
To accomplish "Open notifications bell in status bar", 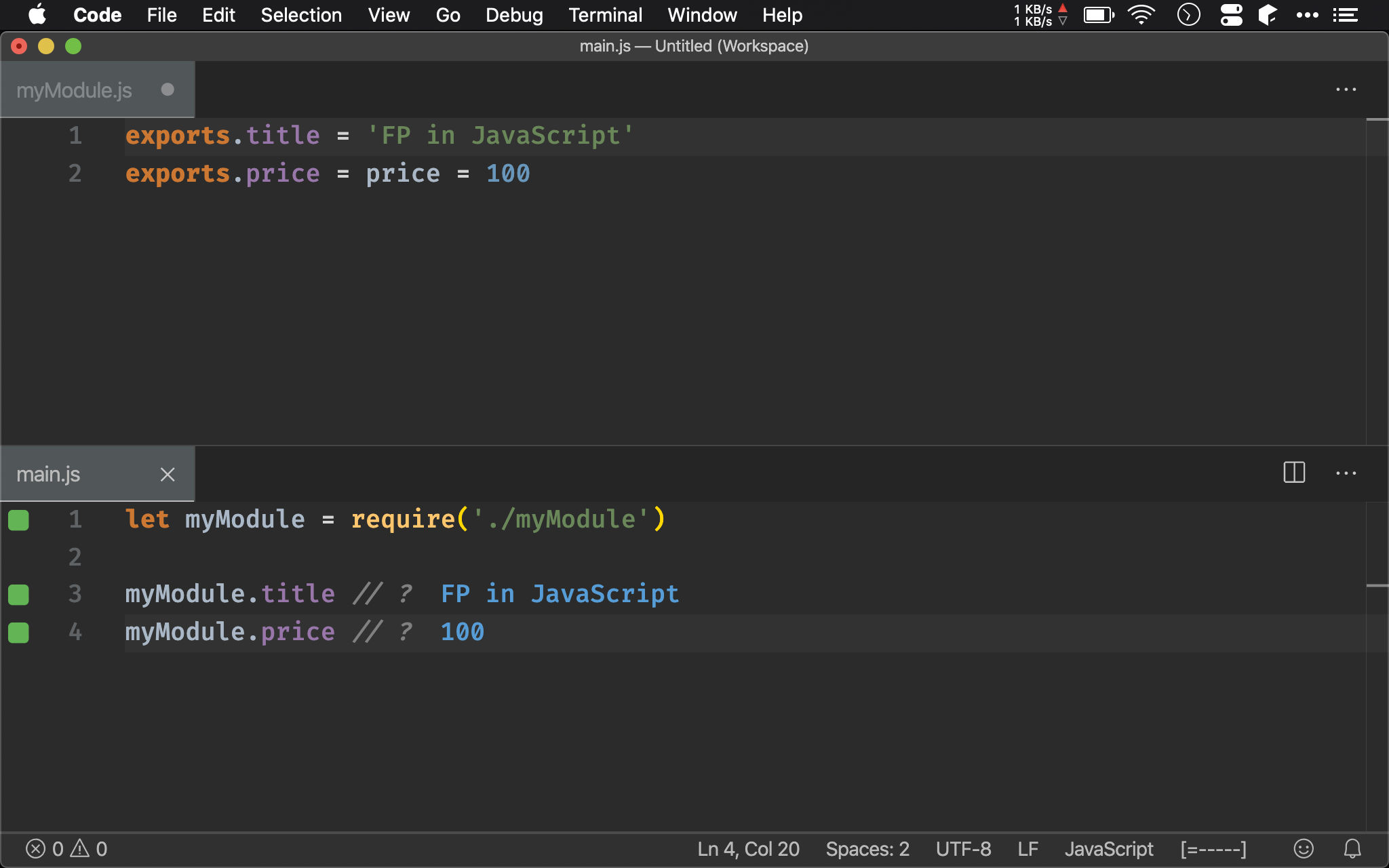I will (x=1352, y=848).
